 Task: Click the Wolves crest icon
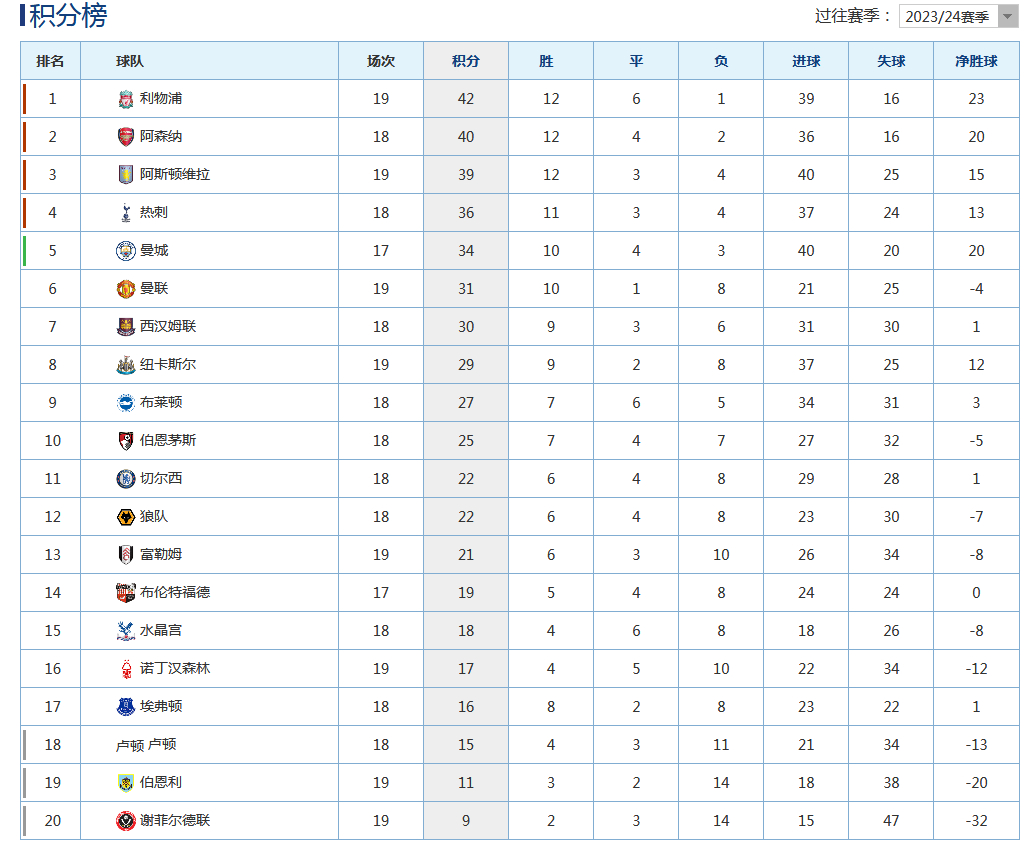point(126,517)
